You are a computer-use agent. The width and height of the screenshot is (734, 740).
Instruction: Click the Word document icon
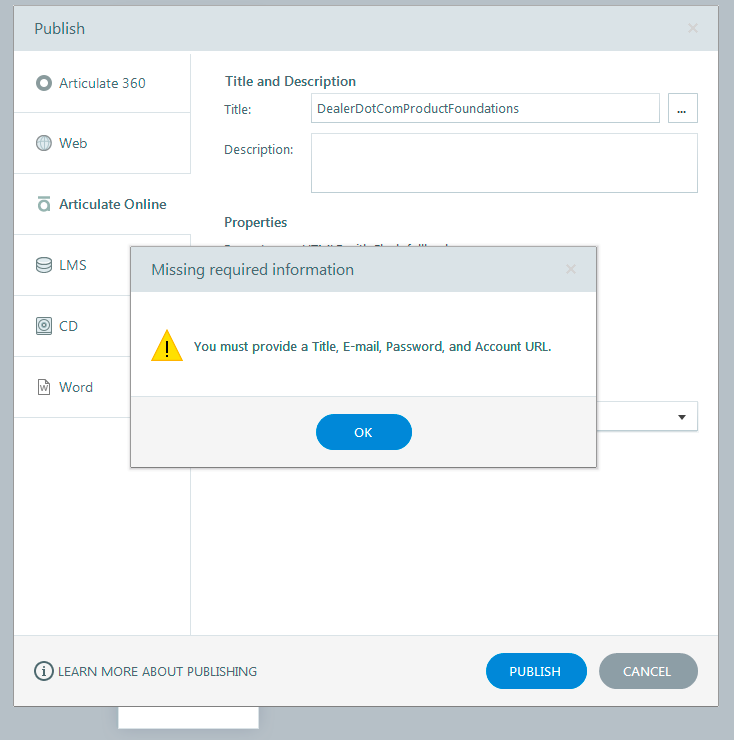pos(43,387)
